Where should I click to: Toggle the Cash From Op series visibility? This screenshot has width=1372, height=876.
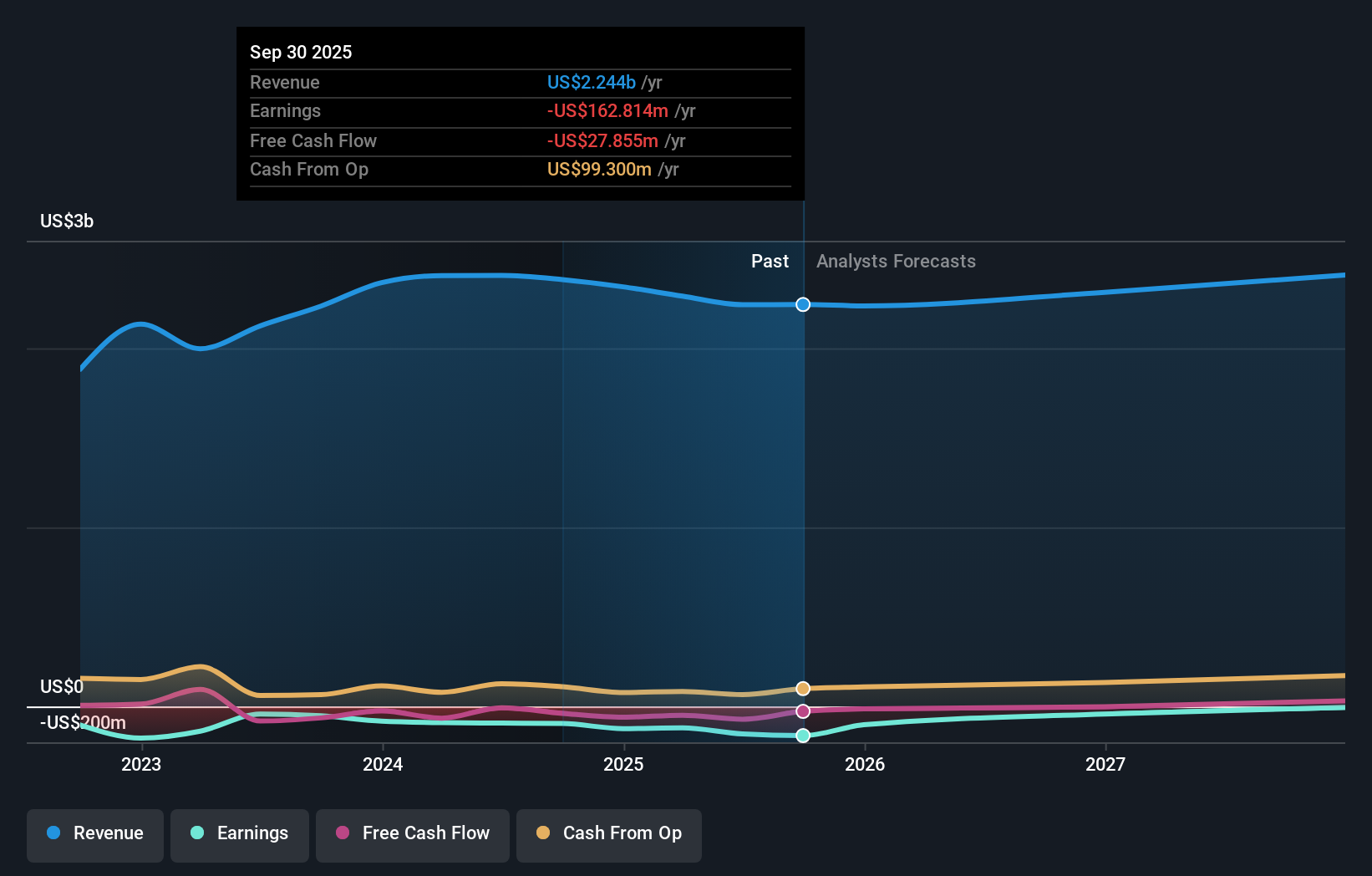pos(609,834)
